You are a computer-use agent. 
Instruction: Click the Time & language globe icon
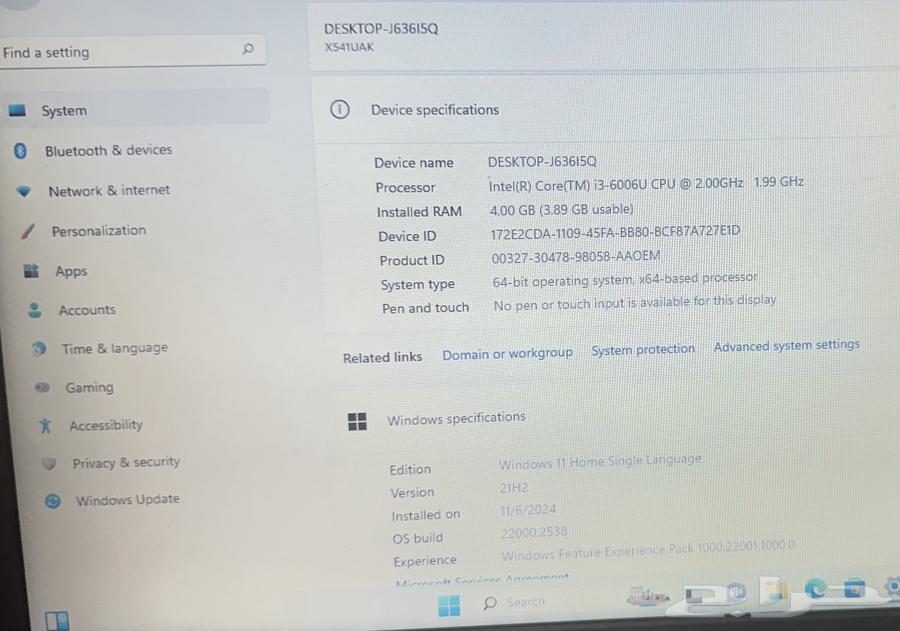tap(39, 349)
